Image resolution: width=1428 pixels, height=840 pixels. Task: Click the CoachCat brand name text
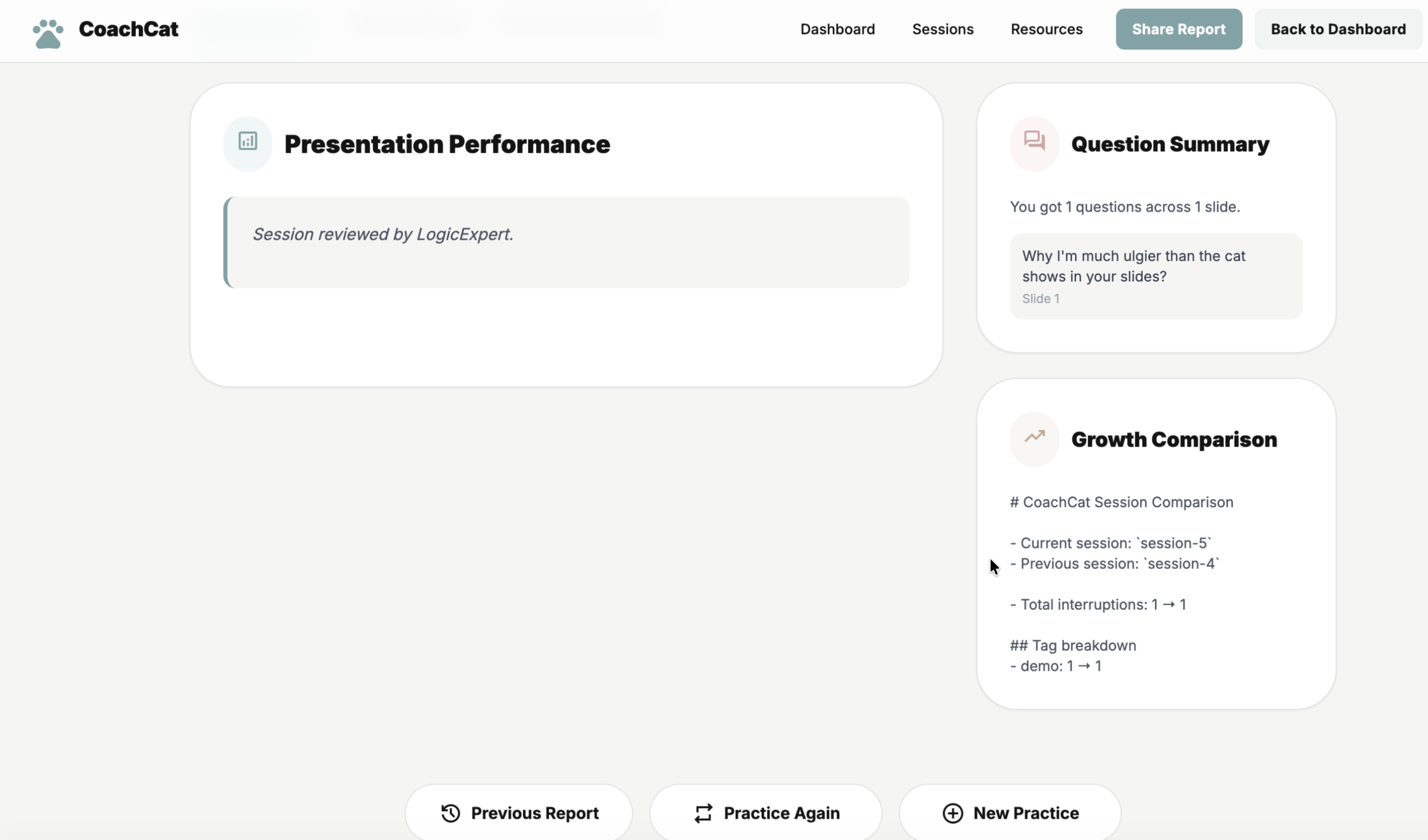129,29
